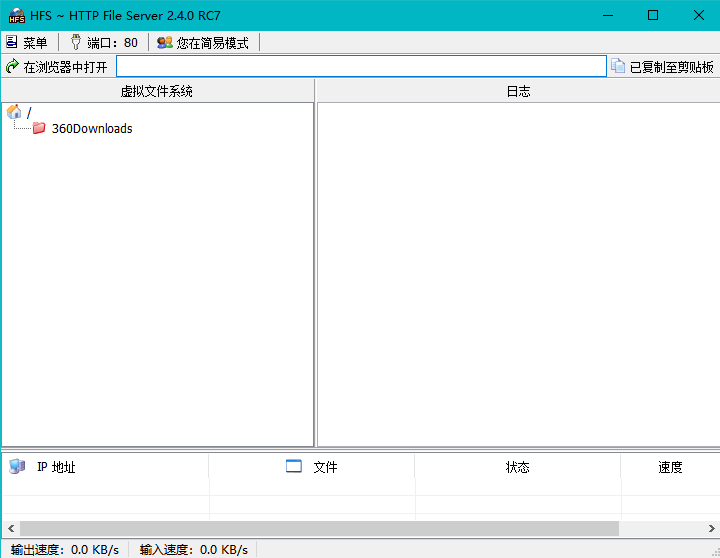Viewport: 720px width, 558px height.
Task: Close the HFS window
Action: (x=698, y=16)
